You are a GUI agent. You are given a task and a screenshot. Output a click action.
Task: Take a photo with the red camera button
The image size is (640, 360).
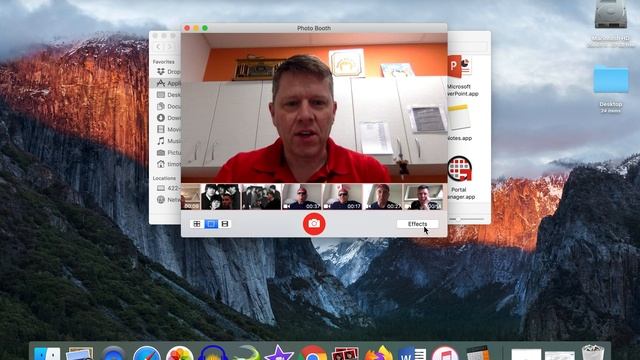coord(314,224)
